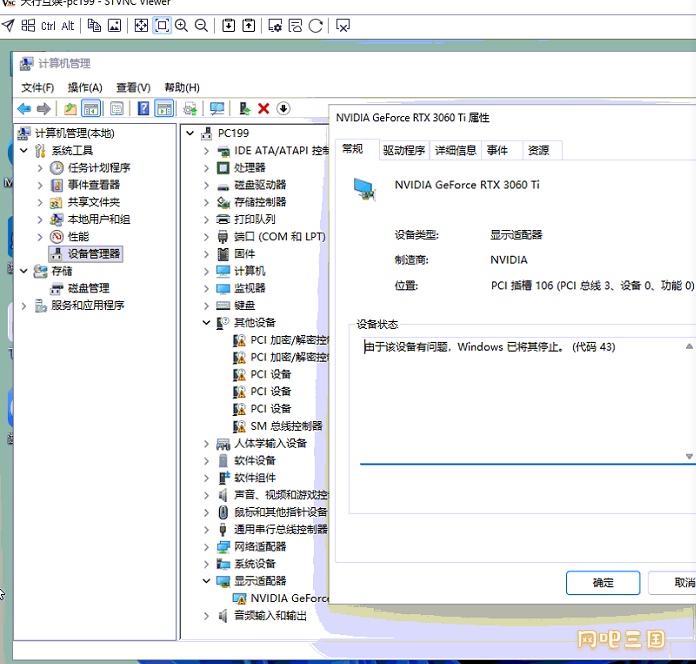The width and height of the screenshot is (696, 664).
Task: Expand the 服务和应用程序 node
Action: (24, 305)
